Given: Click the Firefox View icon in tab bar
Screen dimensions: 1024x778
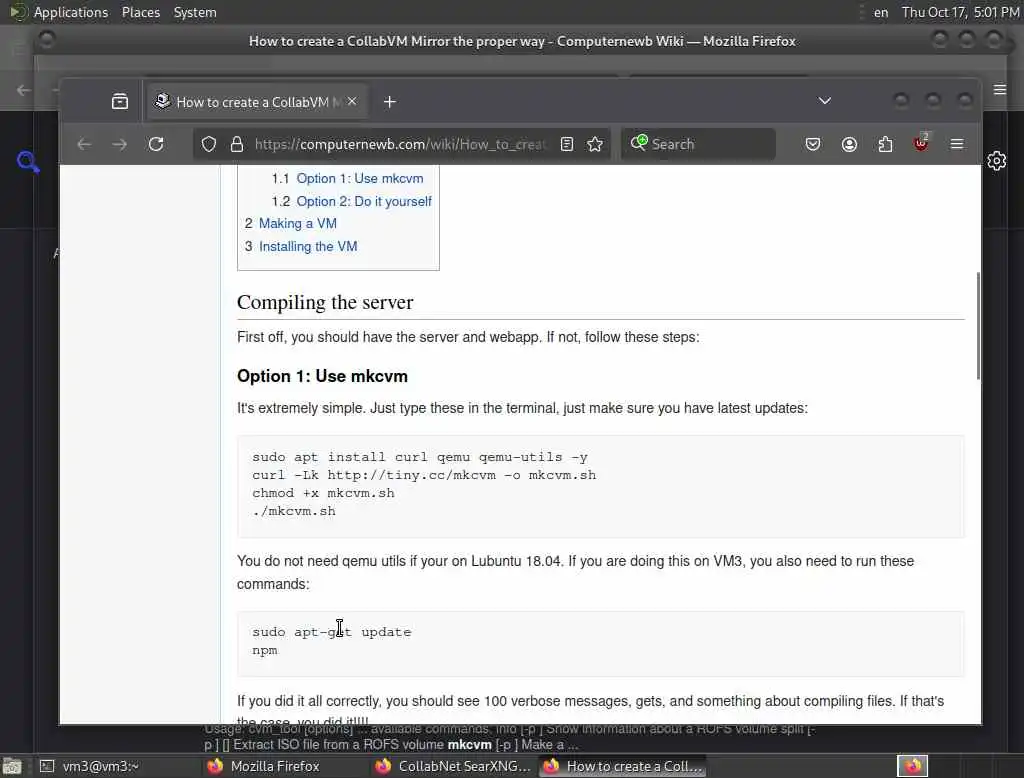Looking at the screenshot, I should (x=120, y=101).
